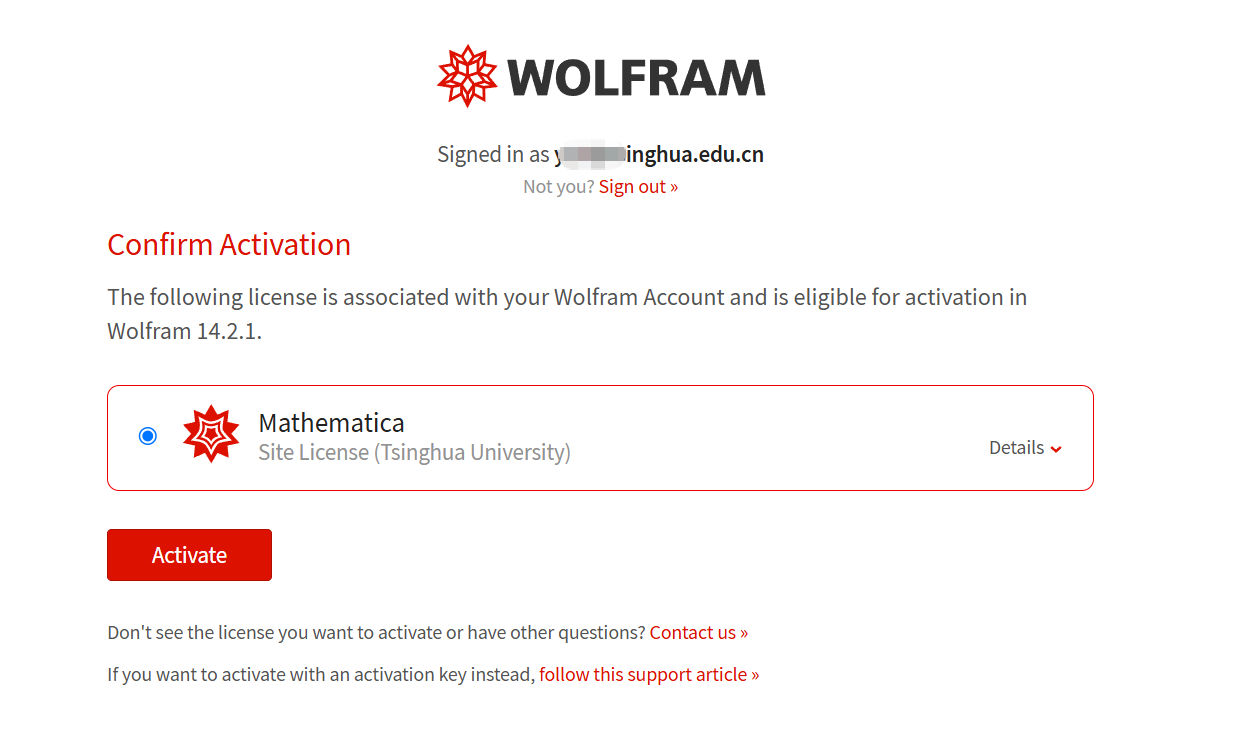Click the Wolfram spikey logo icon
The height and width of the screenshot is (735, 1251).
click(467, 76)
